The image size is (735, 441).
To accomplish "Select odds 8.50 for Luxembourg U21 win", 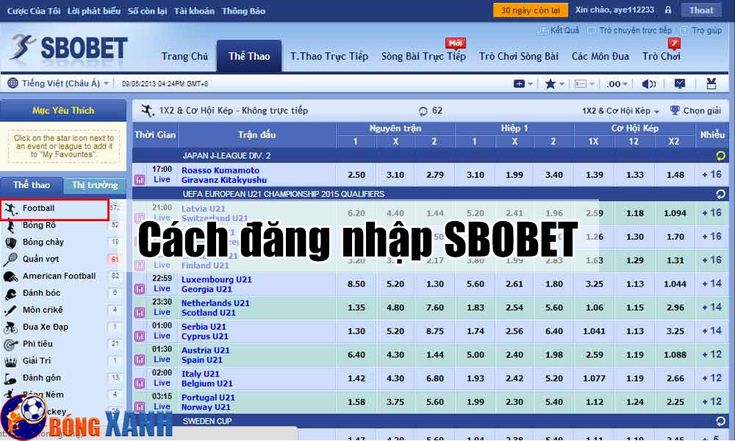I will [x=356, y=284].
